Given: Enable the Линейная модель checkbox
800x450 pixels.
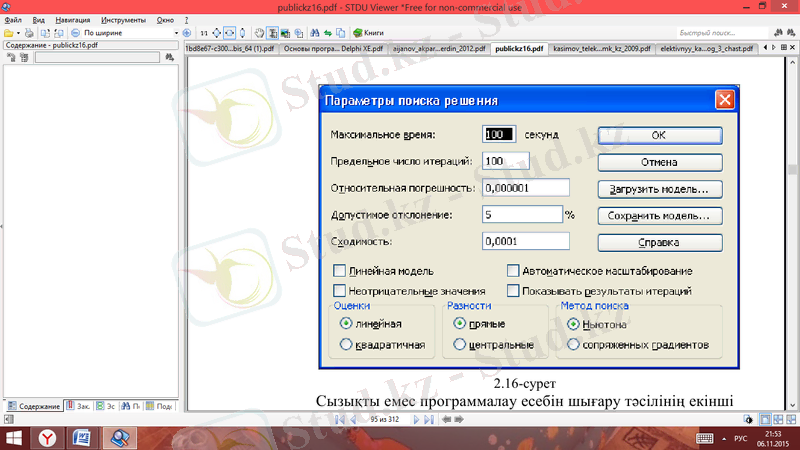Looking at the screenshot, I should [x=340, y=271].
